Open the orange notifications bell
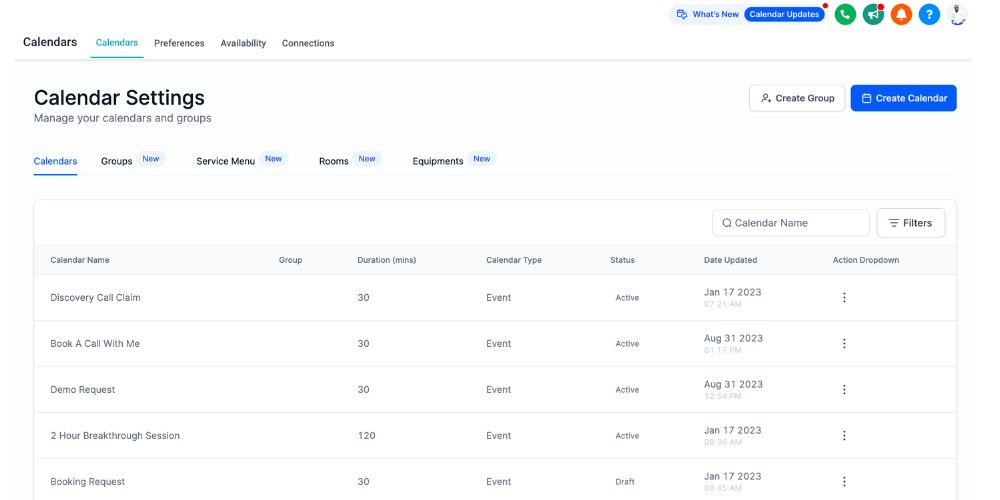The height and width of the screenshot is (500, 1000). point(901,15)
